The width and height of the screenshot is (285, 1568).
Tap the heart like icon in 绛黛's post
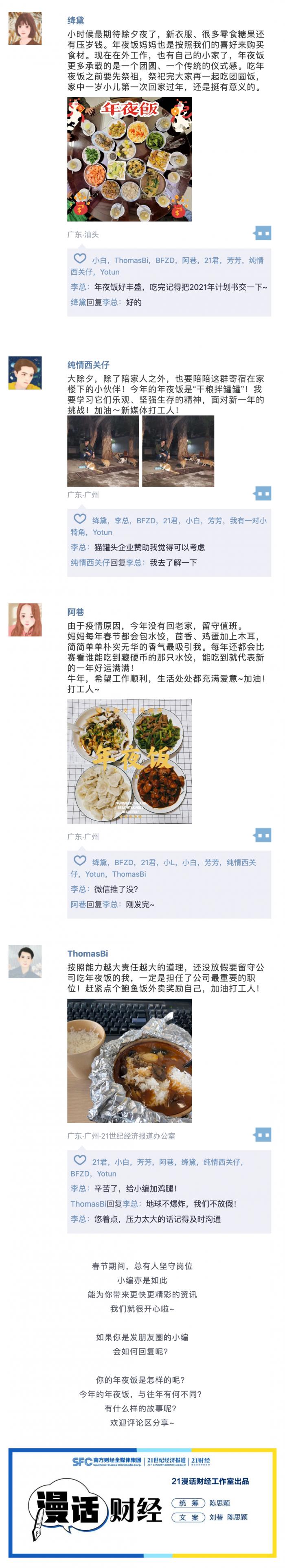[x=80, y=258]
